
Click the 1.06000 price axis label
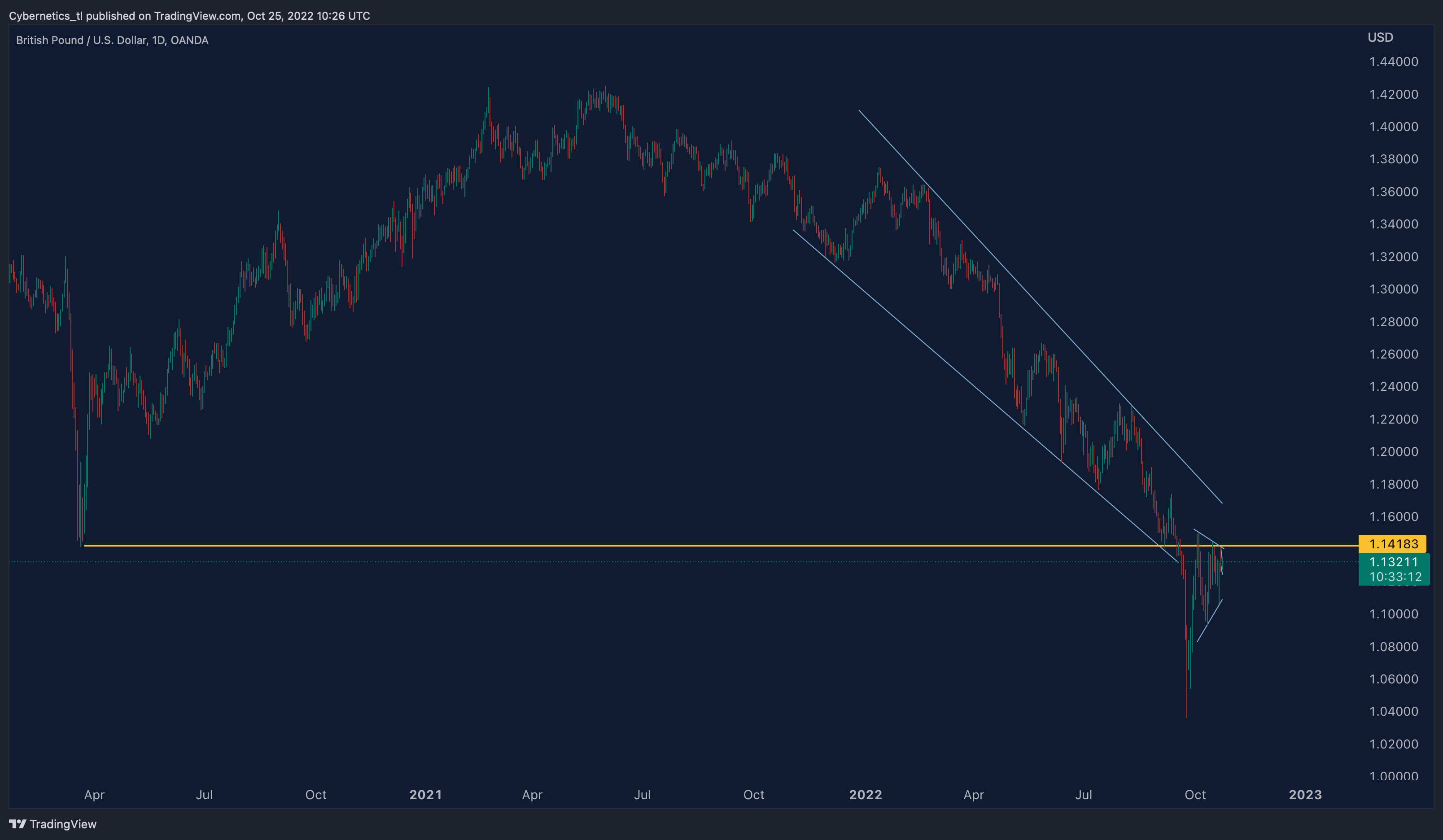[x=1393, y=679]
